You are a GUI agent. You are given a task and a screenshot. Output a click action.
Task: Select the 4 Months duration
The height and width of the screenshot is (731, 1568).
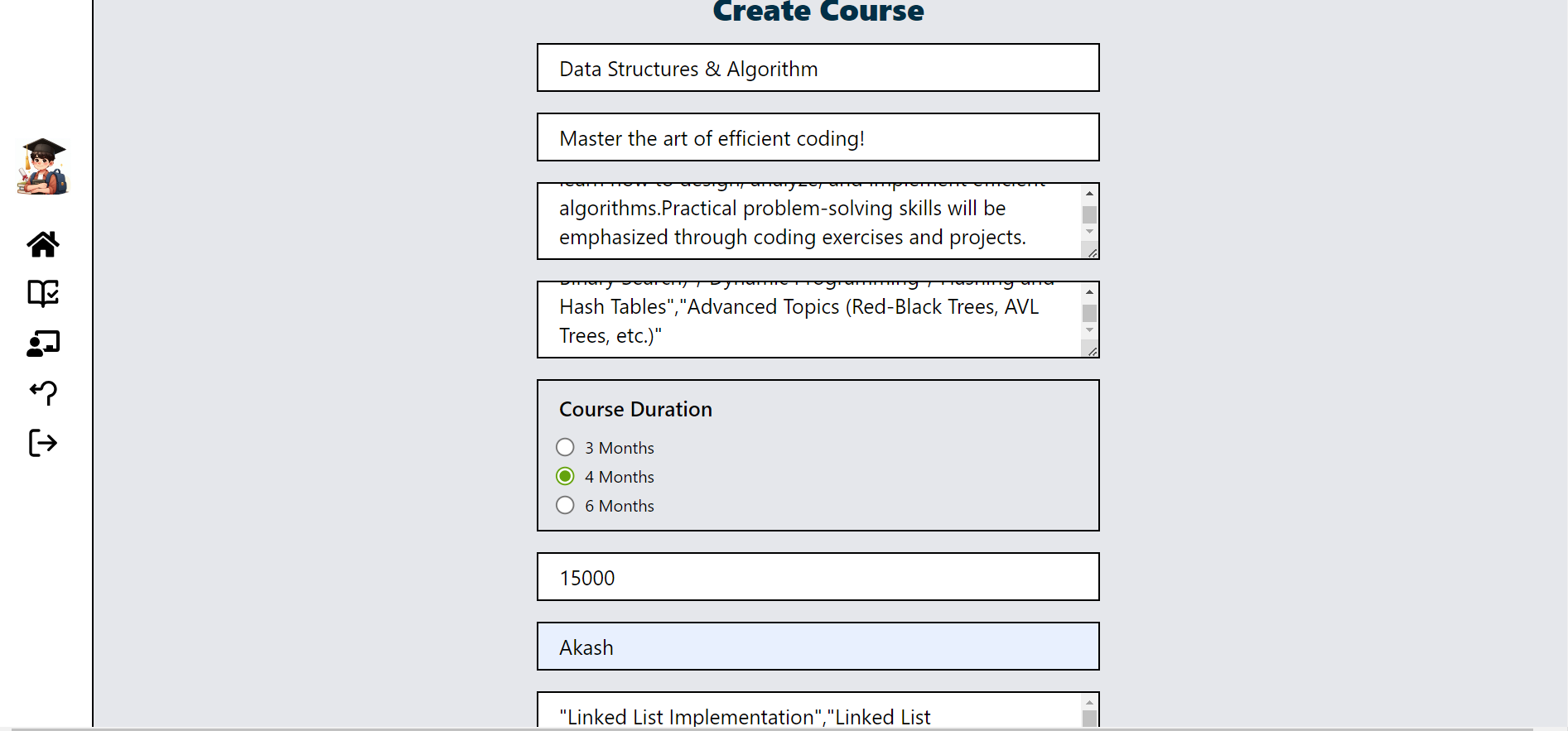tap(565, 476)
